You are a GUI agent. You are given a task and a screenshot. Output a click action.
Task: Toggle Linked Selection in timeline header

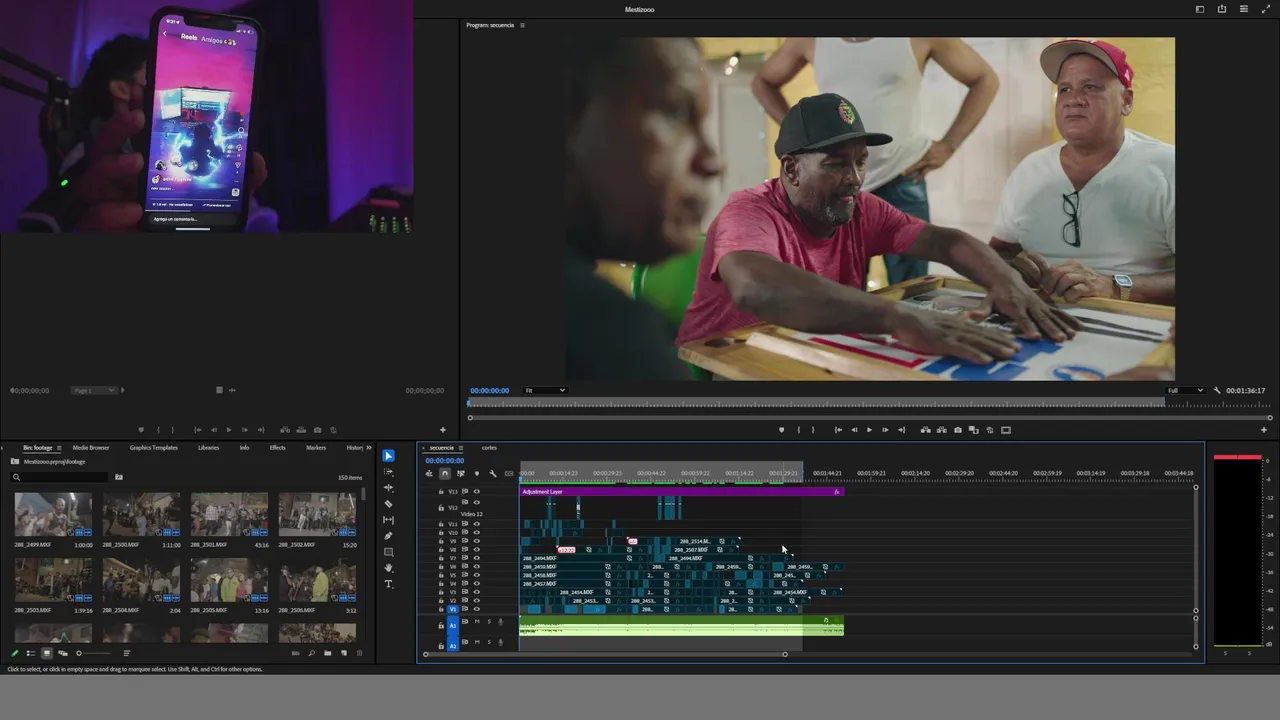click(x=461, y=473)
